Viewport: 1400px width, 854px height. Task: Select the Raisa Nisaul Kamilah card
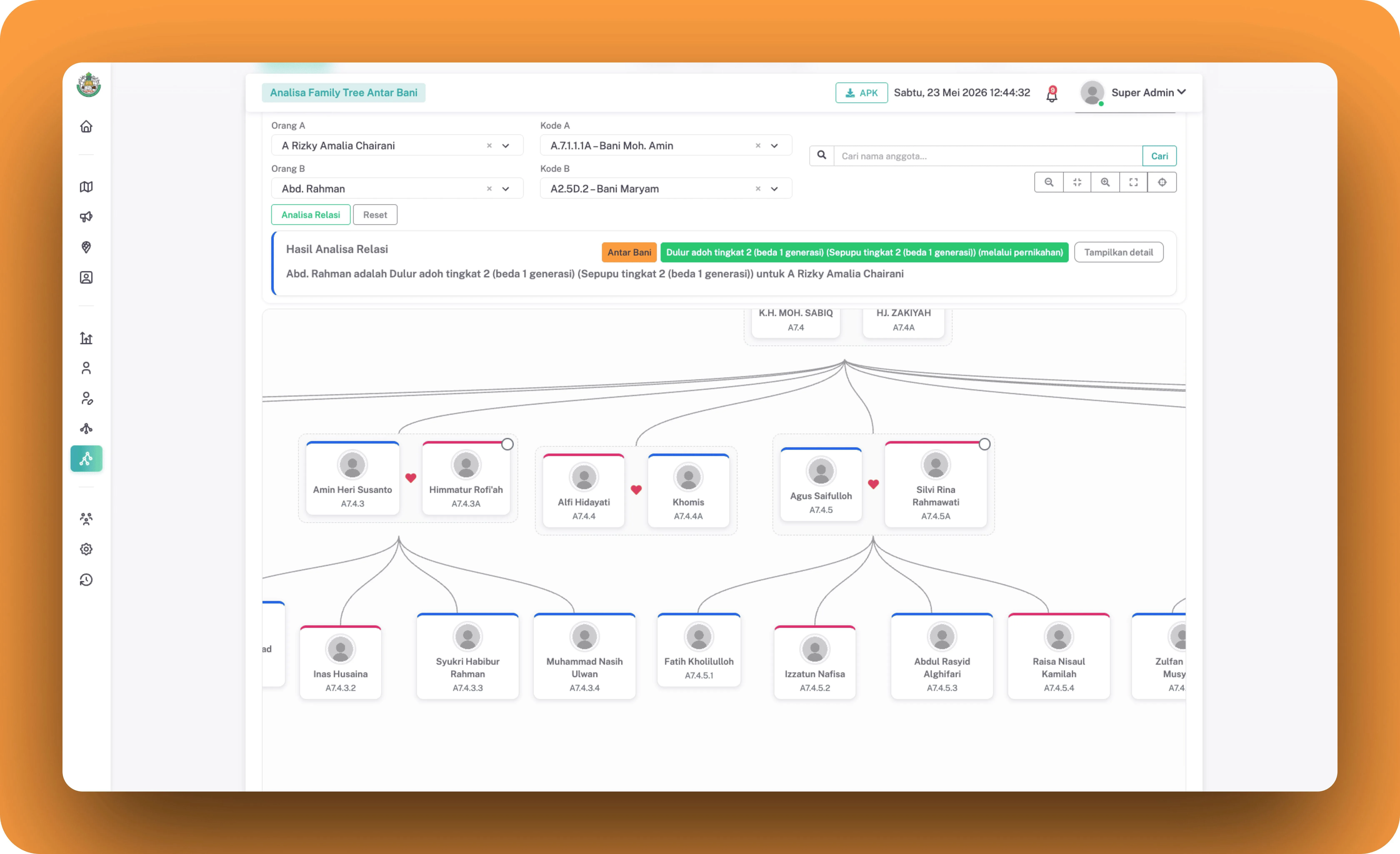coord(1059,656)
